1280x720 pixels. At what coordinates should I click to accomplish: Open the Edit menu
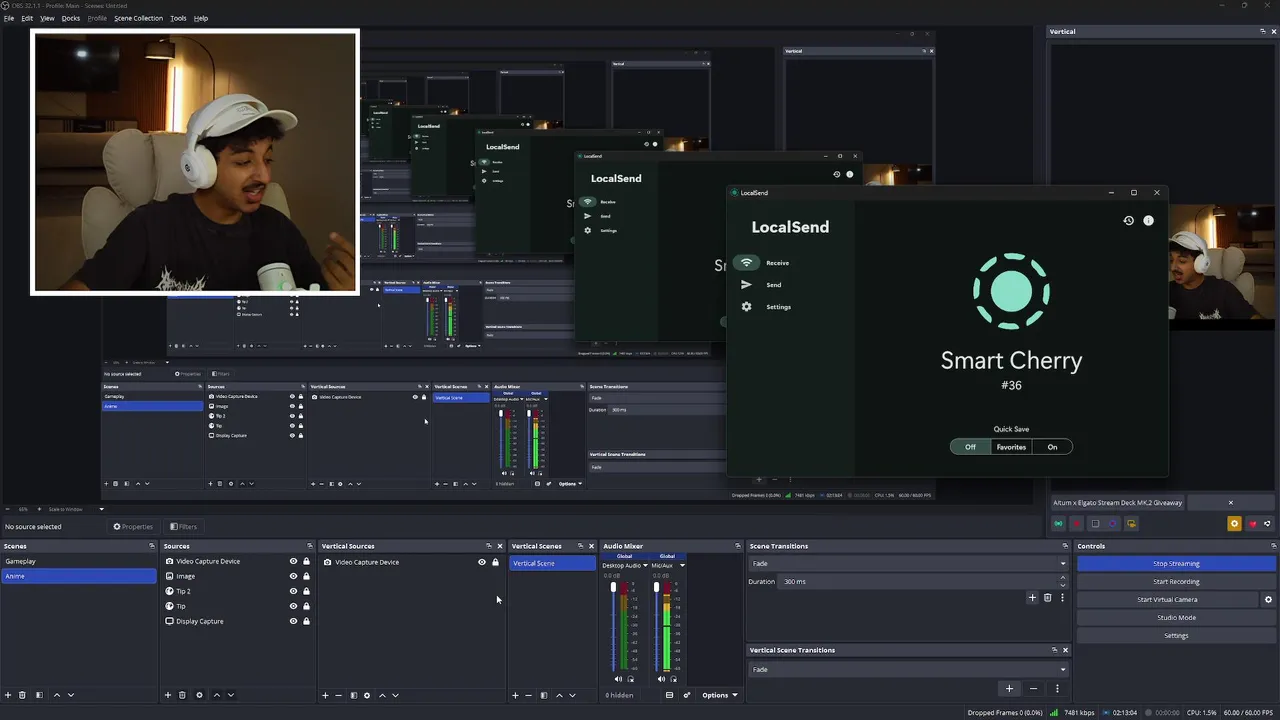[x=27, y=18]
